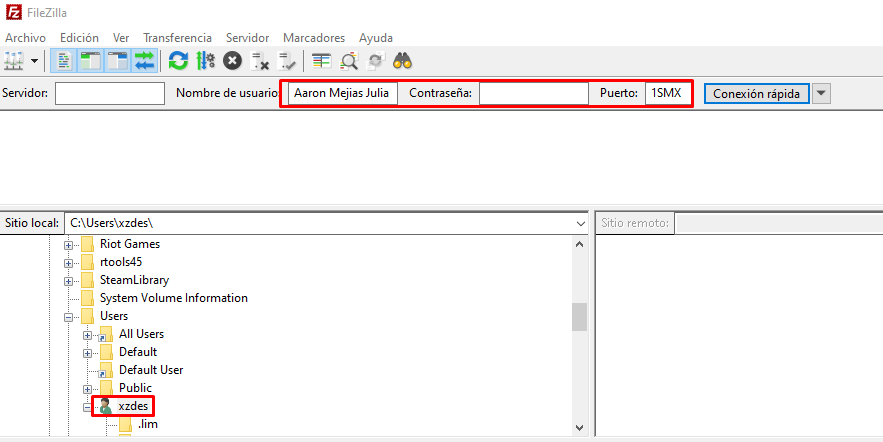Collapse the Users folder tree node
883x442 pixels.
[x=69, y=316]
